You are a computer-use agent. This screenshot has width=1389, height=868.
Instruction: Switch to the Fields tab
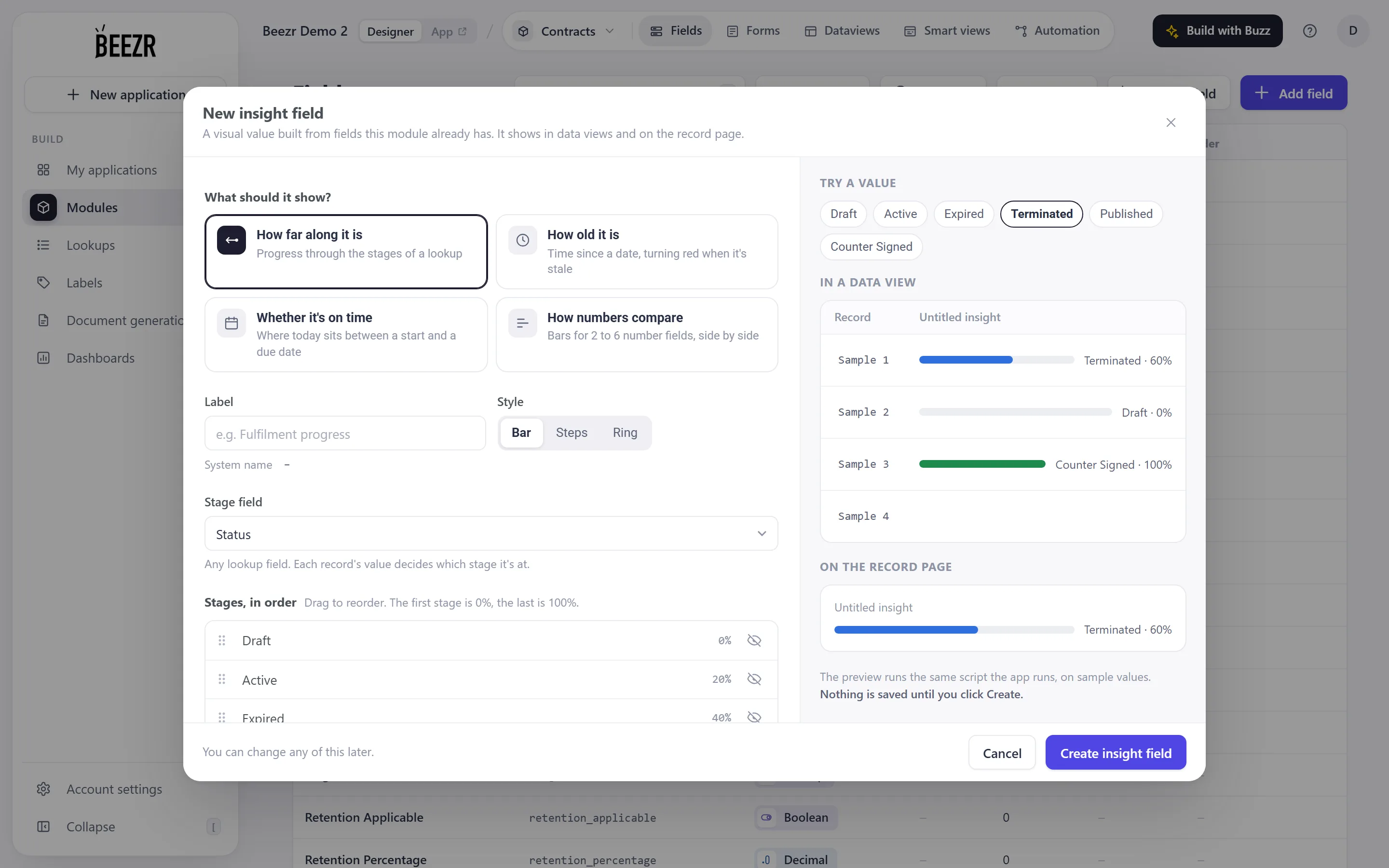coord(676,31)
